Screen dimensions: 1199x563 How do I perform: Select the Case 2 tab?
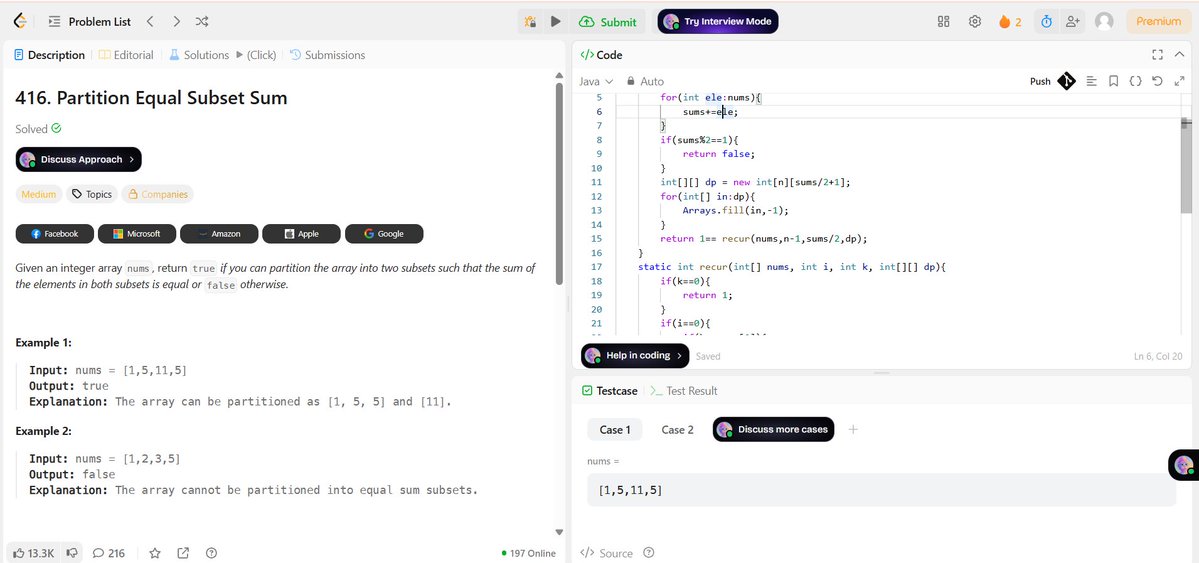[x=677, y=430]
